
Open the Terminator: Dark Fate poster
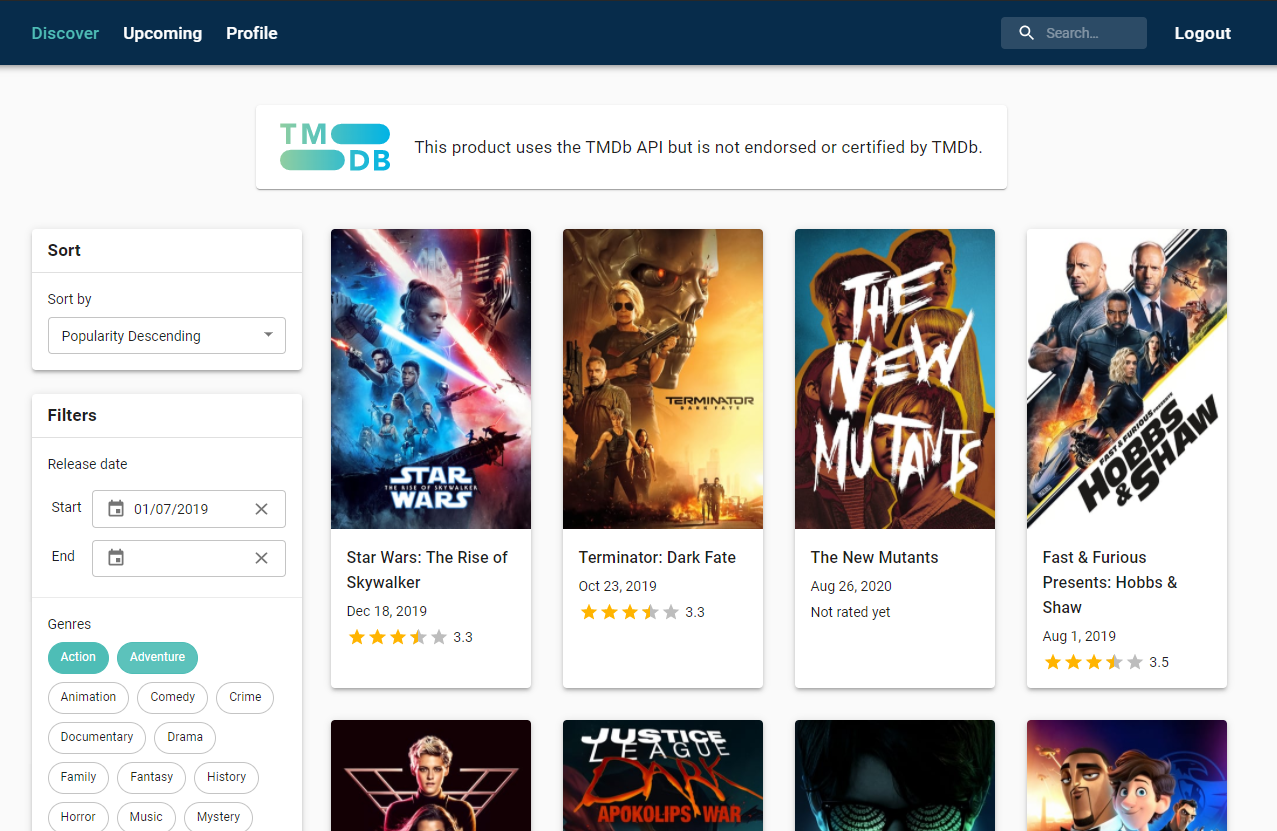(663, 379)
